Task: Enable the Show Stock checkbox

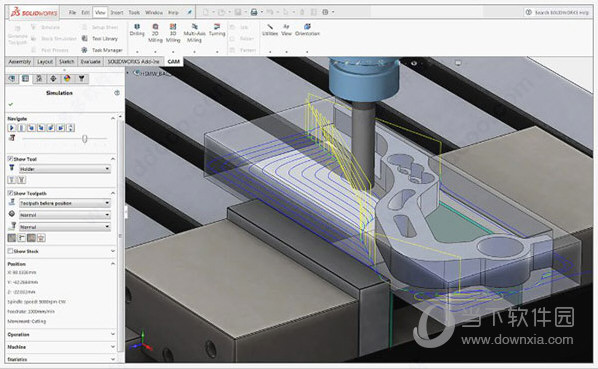Action: point(10,251)
